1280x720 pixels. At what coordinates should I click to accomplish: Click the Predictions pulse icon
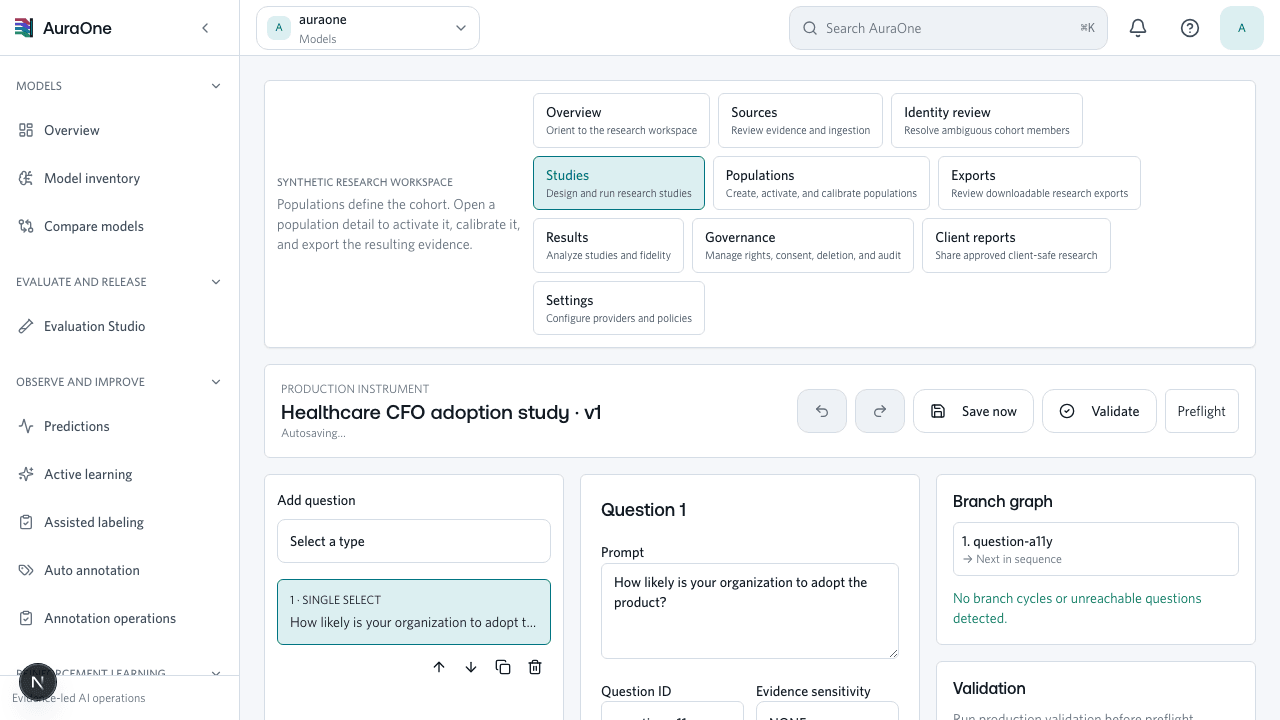pos(26,426)
